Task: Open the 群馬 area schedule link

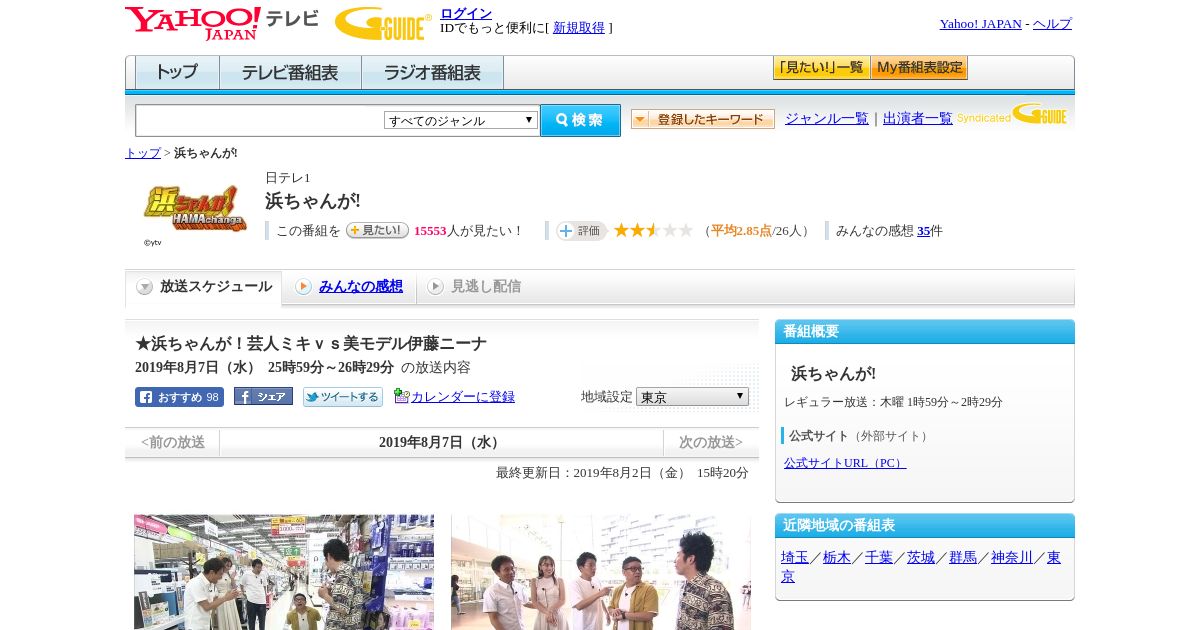Action: click(963, 558)
